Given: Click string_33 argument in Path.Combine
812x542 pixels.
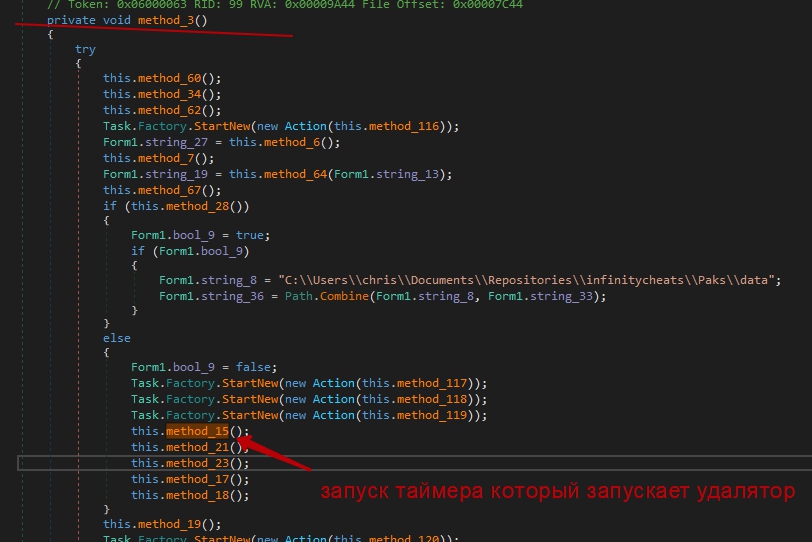Looking at the screenshot, I should click(x=561, y=297).
